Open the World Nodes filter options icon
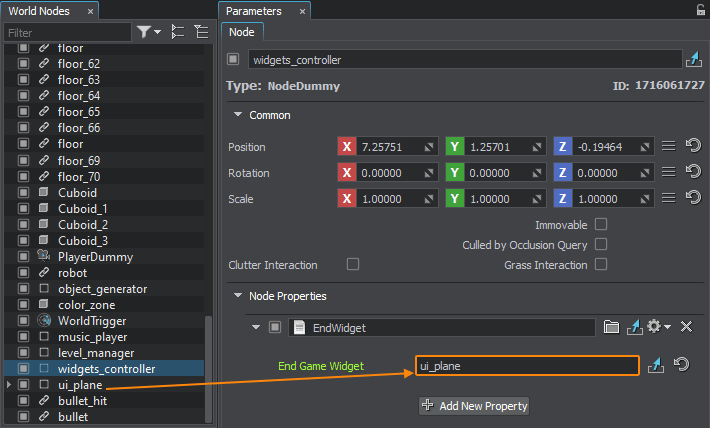Screen dimensions: 710x428 coord(149,32)
